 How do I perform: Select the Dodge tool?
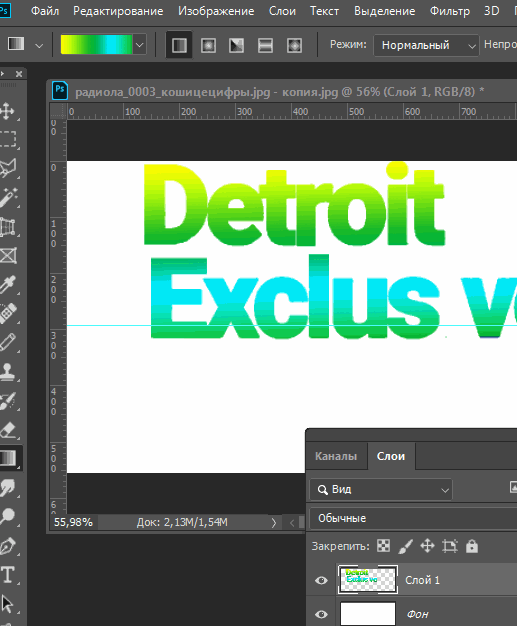point(8,517)
